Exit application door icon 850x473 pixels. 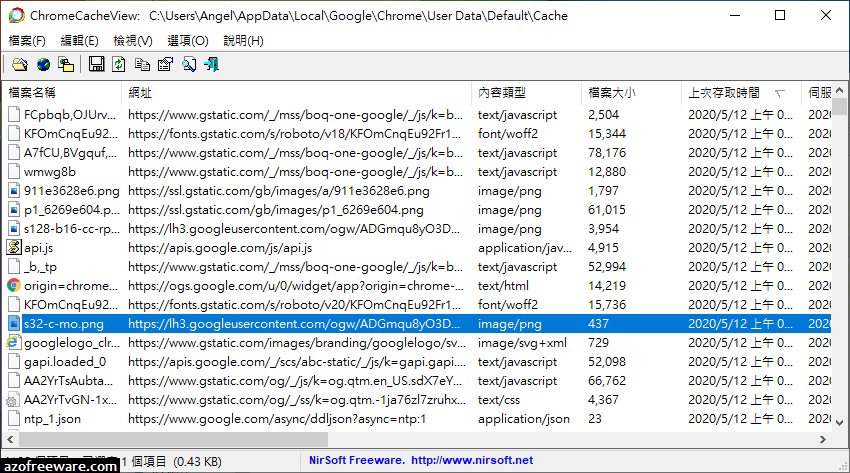point(211,64)
